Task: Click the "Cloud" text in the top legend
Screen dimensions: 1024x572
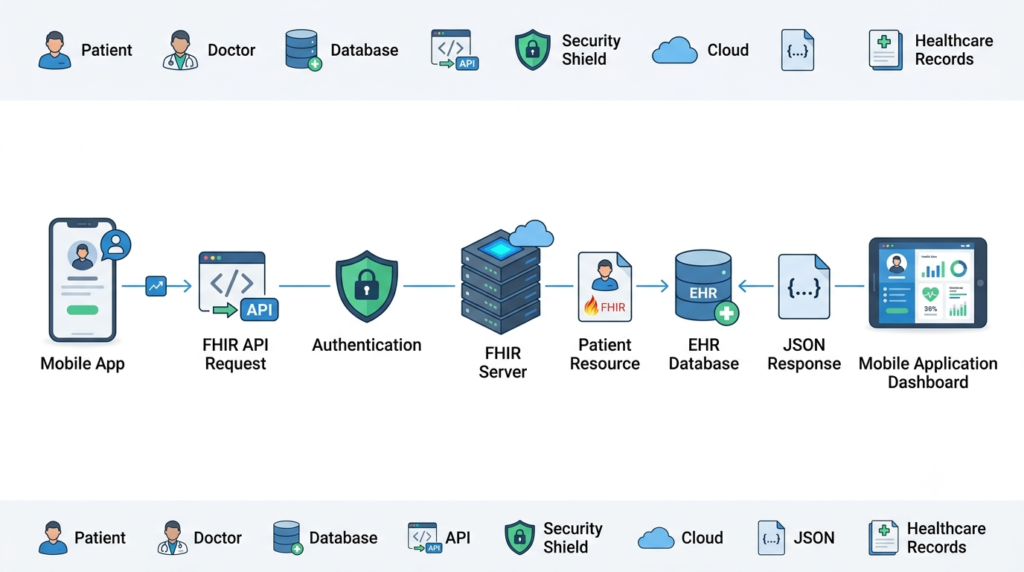Action: [x=728, y=50]
